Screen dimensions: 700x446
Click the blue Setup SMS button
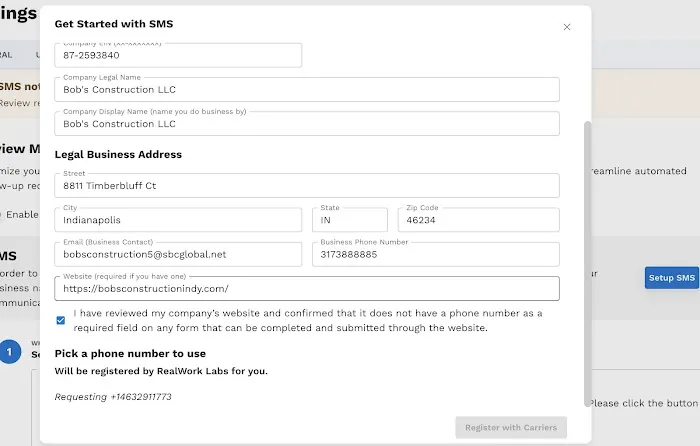point(671,278)
